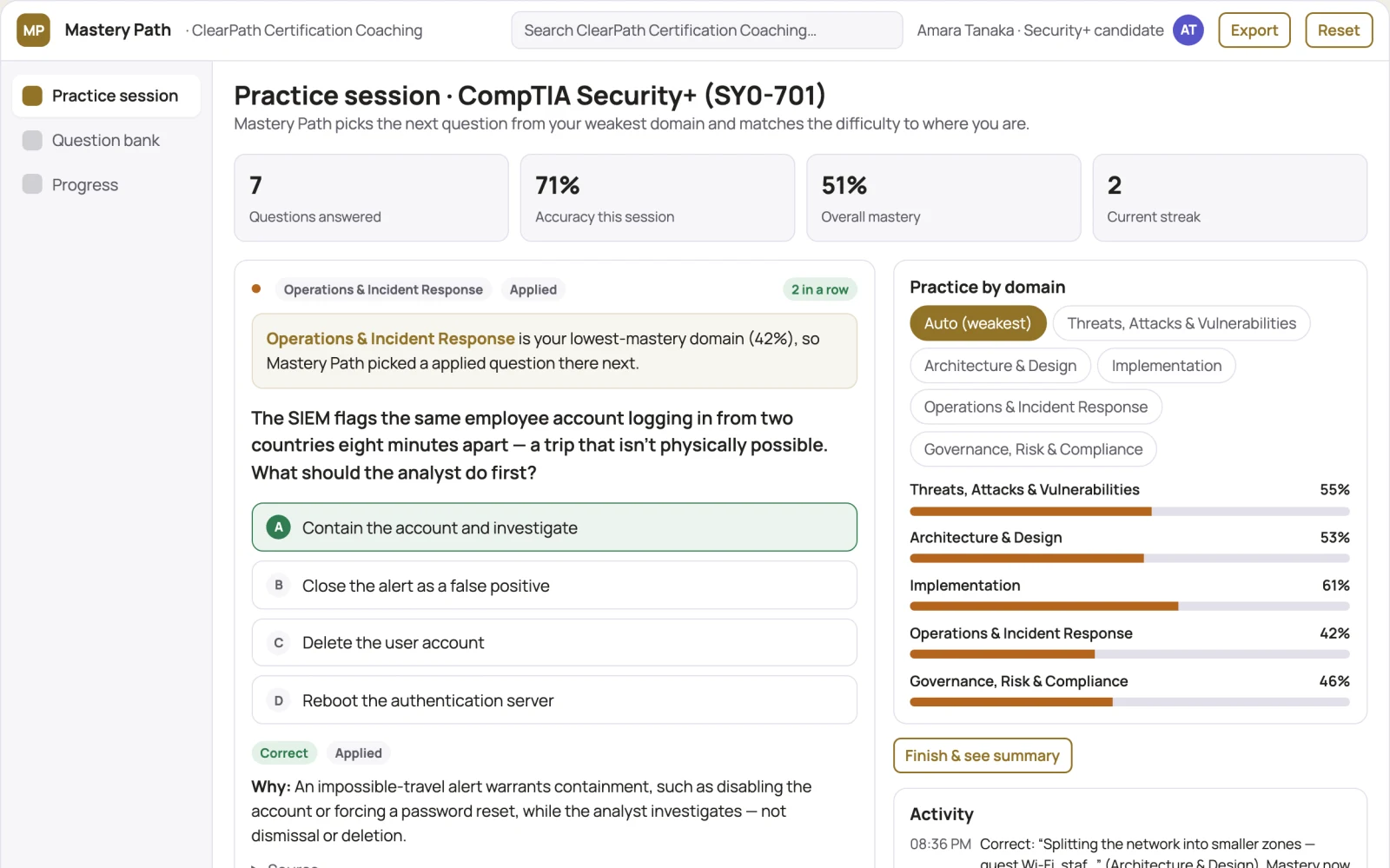1390x868 pixels.
Task: Click Finish & see summary
Action: tap(983, 756)
